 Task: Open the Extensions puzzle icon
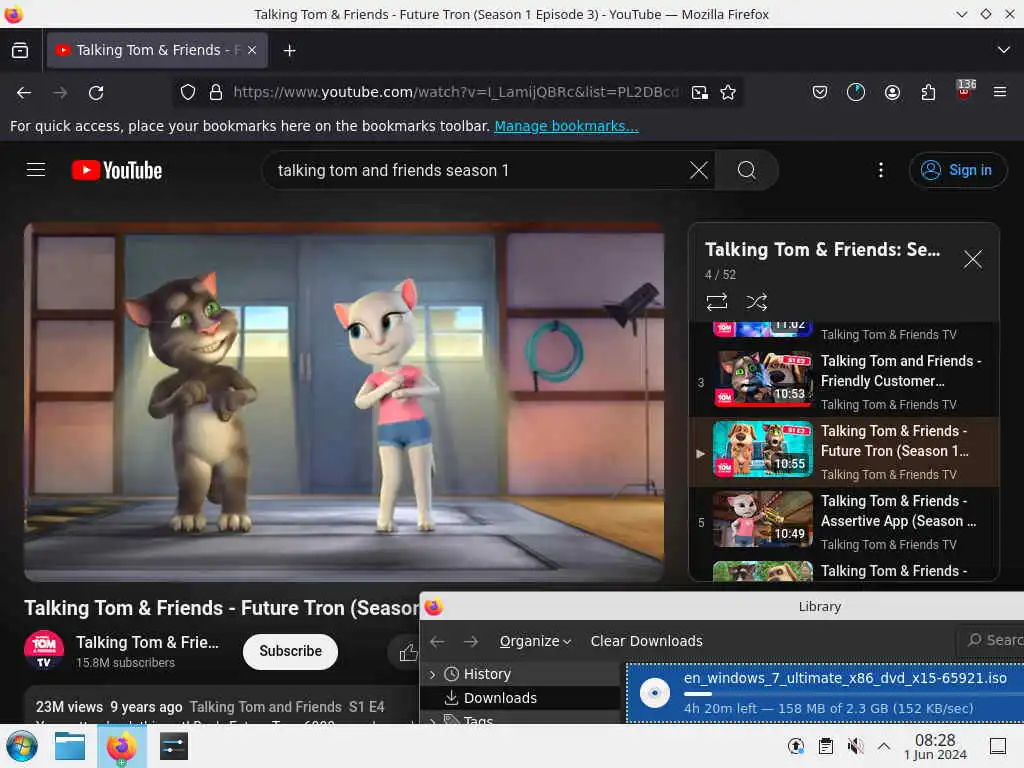pos(928,93)
